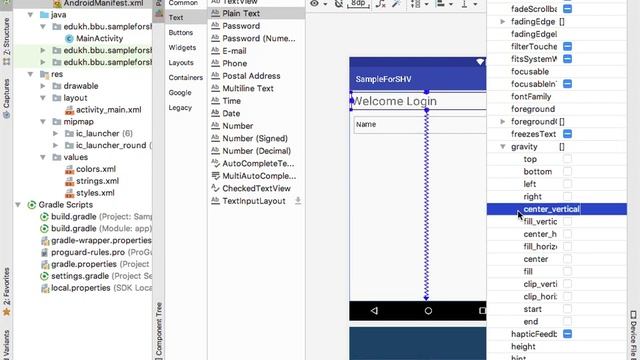Toggle the hapticFeedback blue minus box
The width and height of the screenshot is (640, 360).
coord(567,334)
